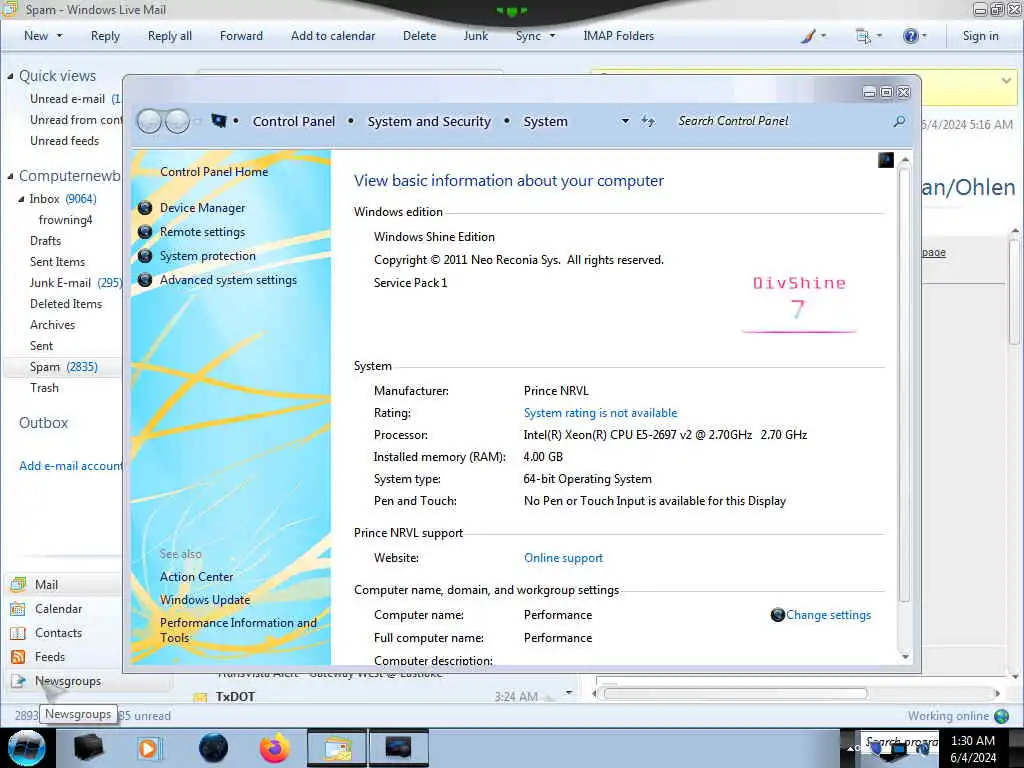
Task: Collapse the Computernewb account tree
Action: click(10, 176)
